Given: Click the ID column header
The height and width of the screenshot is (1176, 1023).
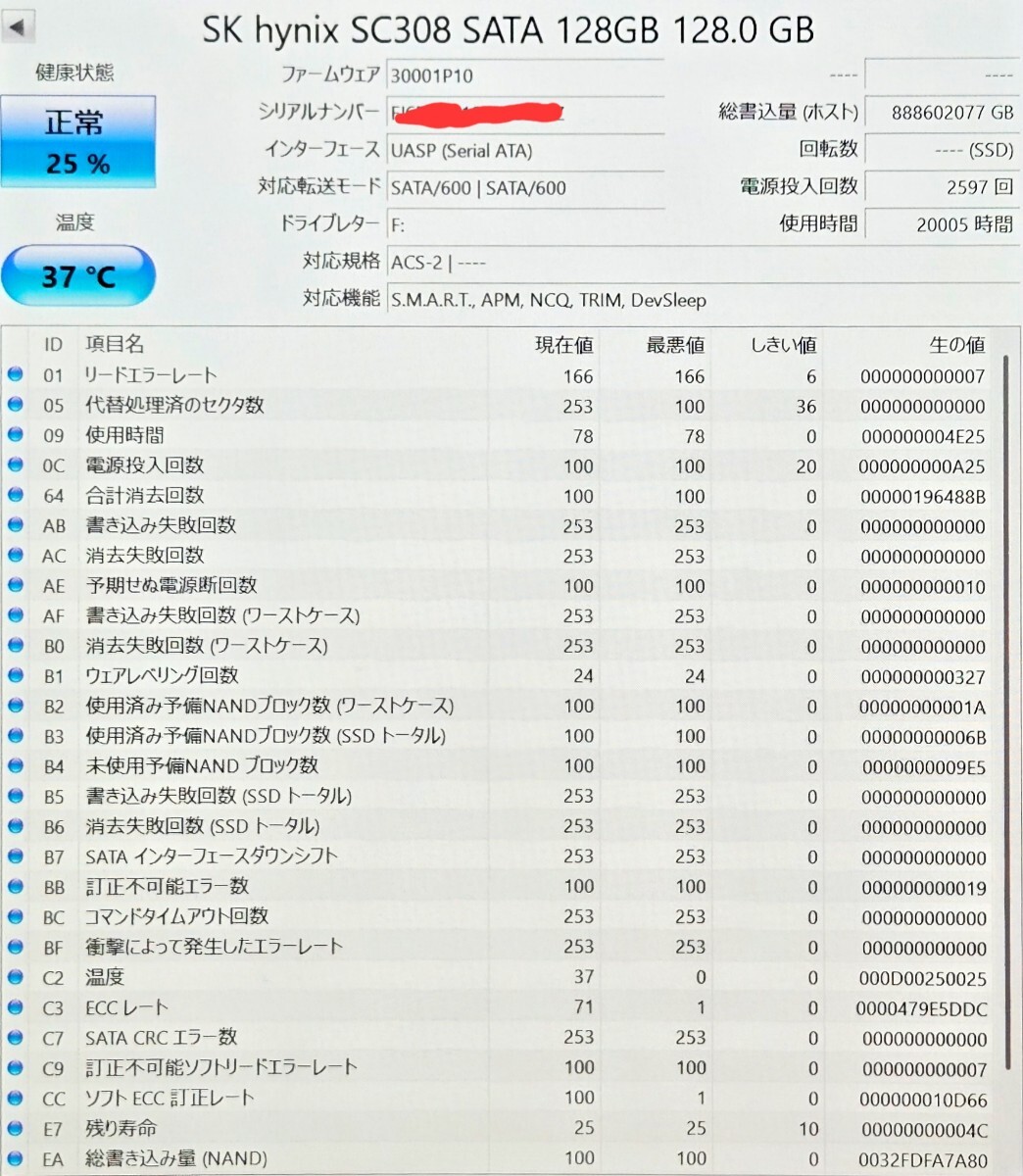Looking at the screenshot, I should coord(53,345).
